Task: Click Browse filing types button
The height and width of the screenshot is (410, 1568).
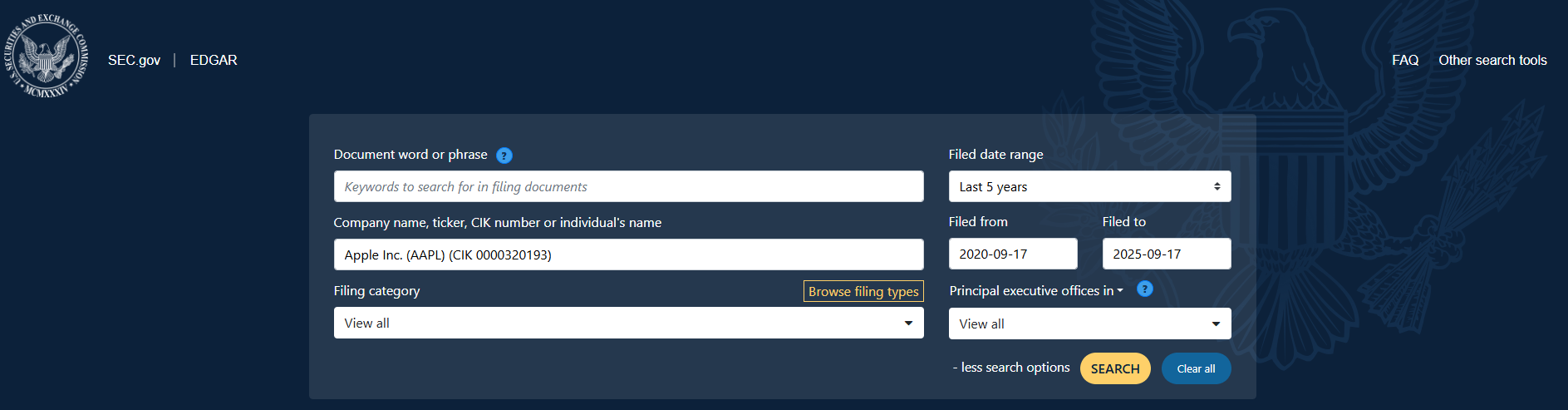Action: (863, 291)
